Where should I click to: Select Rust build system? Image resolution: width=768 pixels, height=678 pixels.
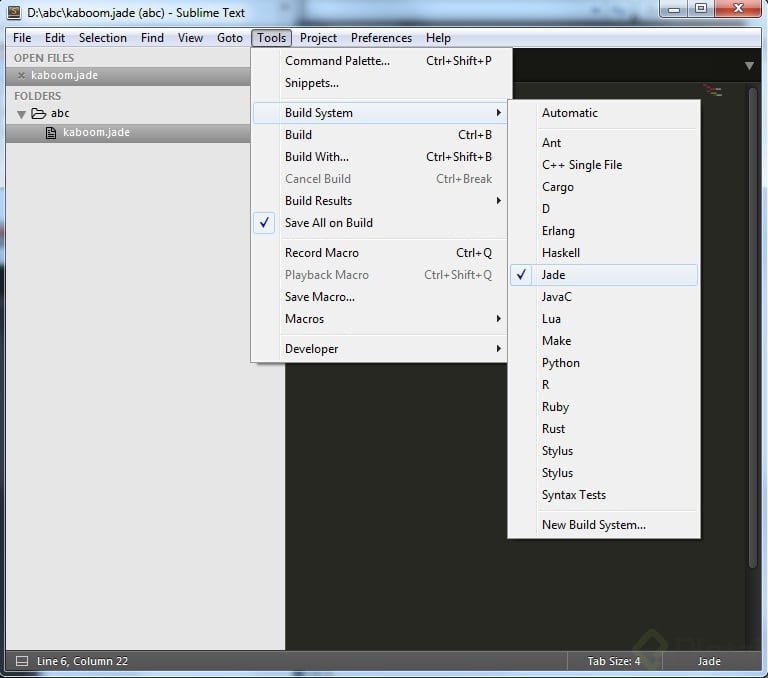pyautogui.click(x=604, y=429)
